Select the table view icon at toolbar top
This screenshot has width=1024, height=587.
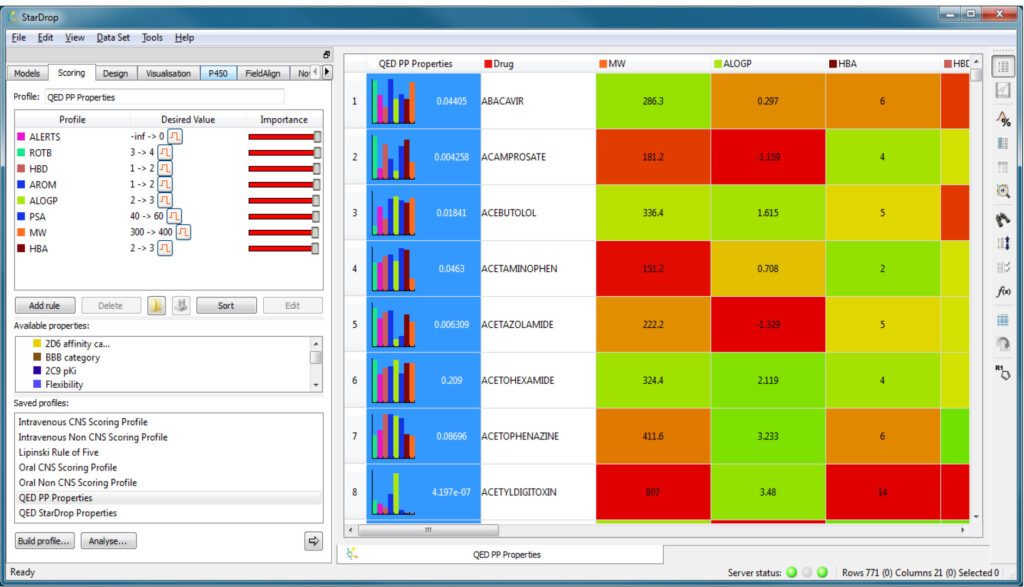[x=1002, y=67]
